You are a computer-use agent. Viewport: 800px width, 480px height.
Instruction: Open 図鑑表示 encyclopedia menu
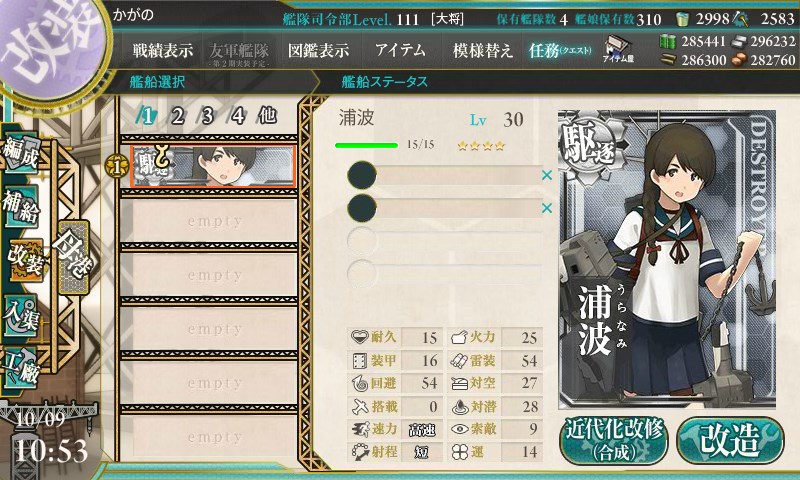[318, 50]
